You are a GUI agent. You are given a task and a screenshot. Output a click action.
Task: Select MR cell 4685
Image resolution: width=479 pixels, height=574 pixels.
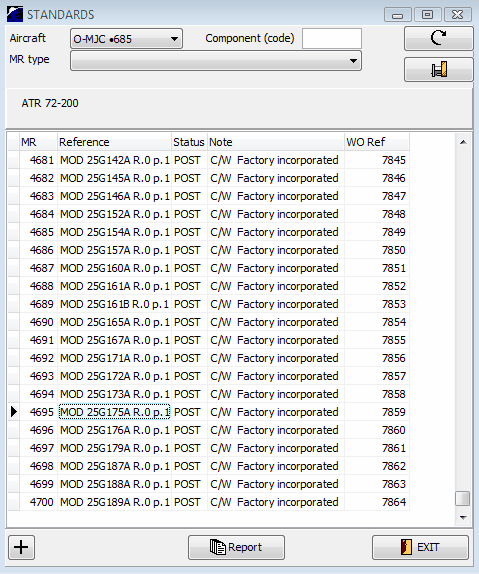click(x=38, y=232)
